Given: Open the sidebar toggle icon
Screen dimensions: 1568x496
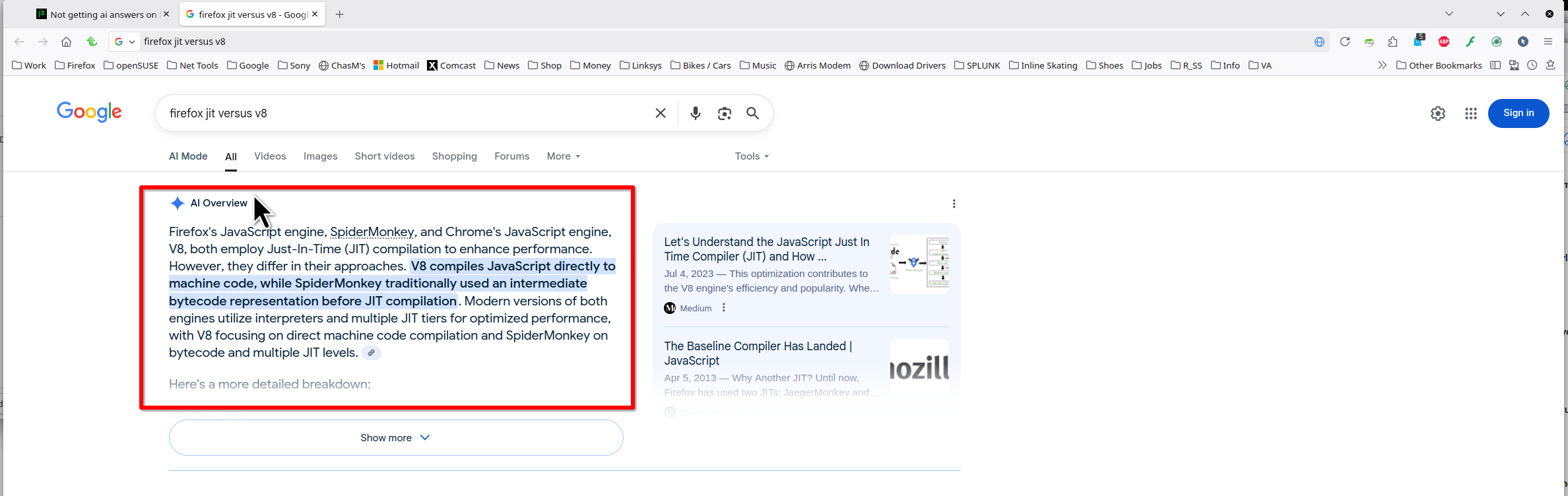Looking at the screenshot, I should click(1495, 65).
